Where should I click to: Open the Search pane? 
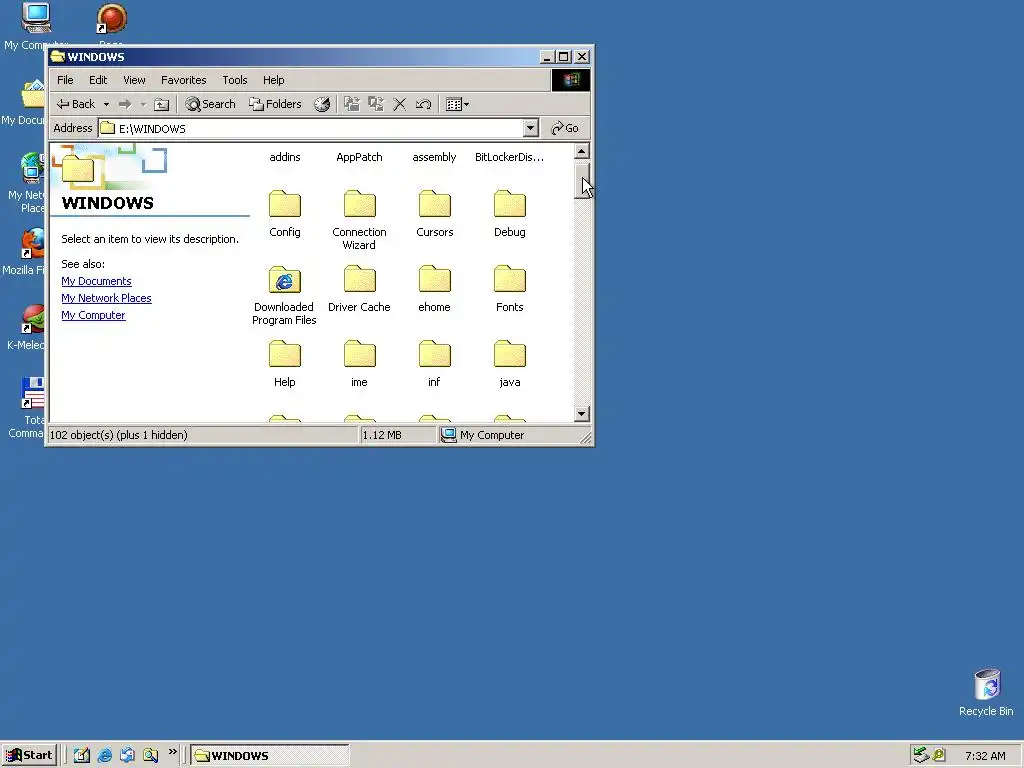tap(210, 104)
